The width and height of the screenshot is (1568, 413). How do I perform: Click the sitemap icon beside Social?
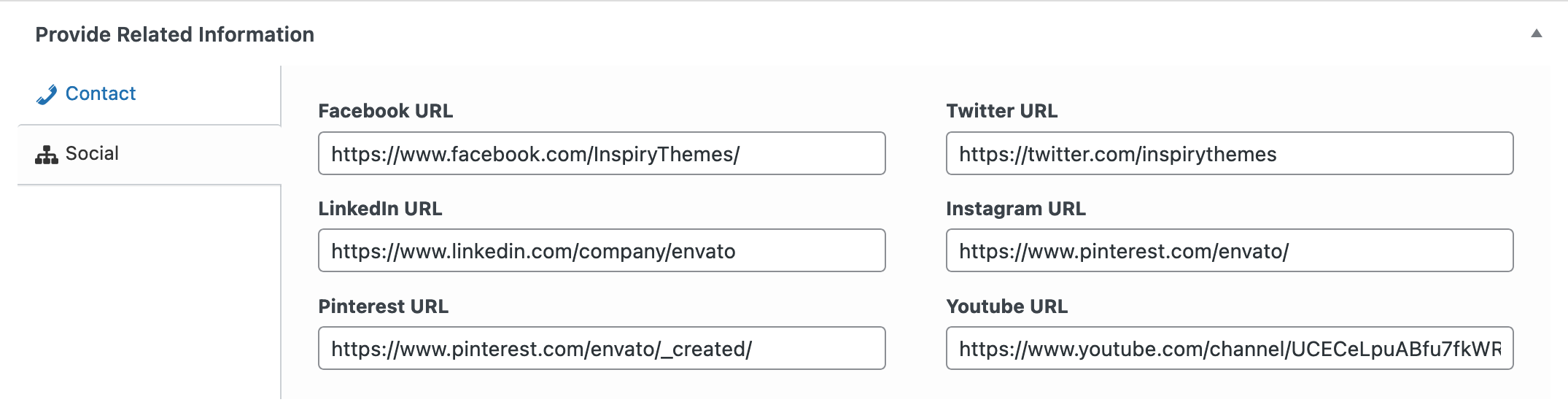[x=47, y=155]
